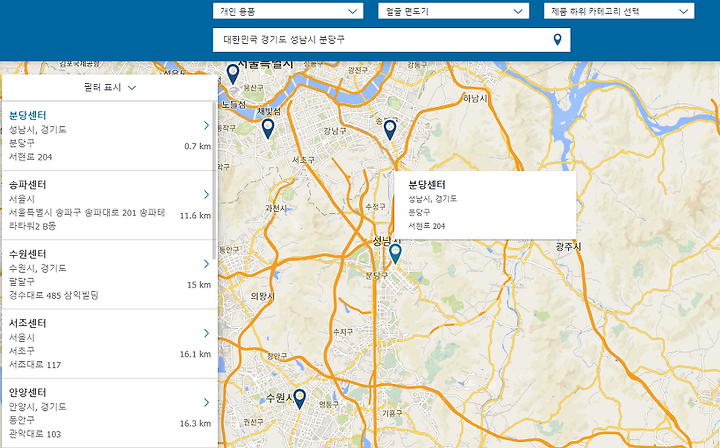Image resolution: width=720 pixels, height=448 pixels.
Task: Click the 수지구 label on the map
Action: click(x=343, y=331)
